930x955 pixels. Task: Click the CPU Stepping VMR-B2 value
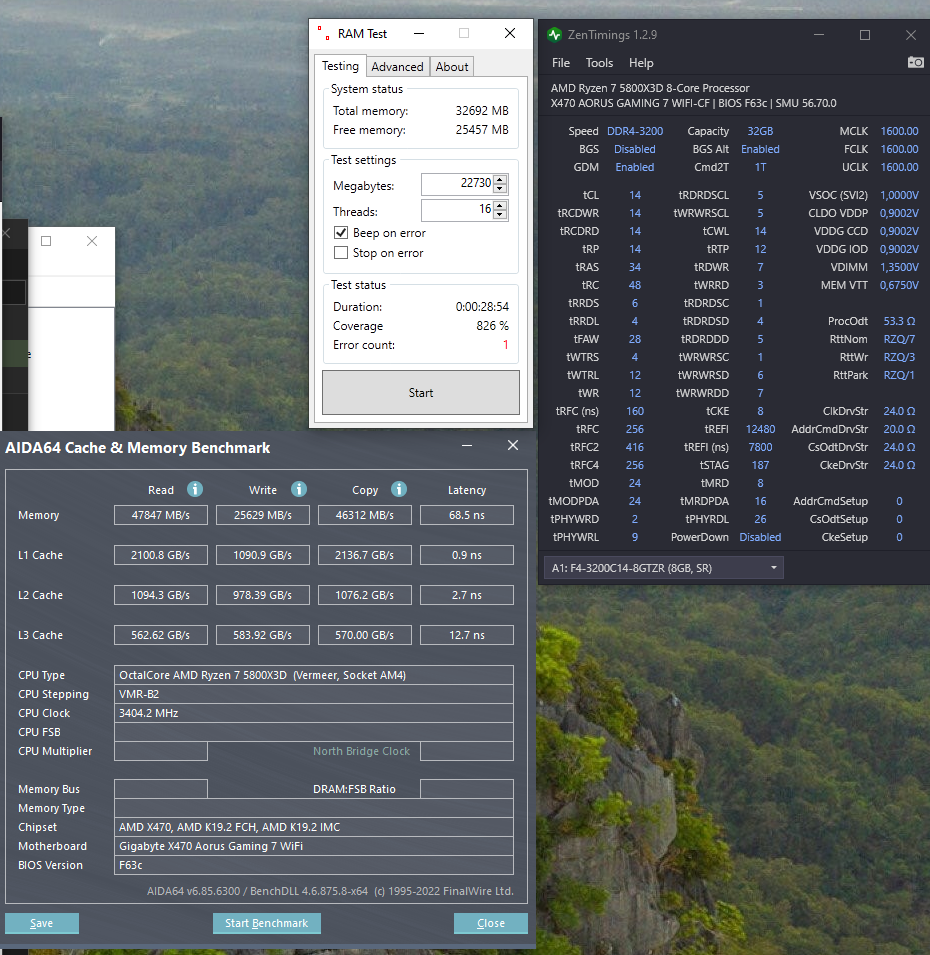pyautogui.click(x=314, y=694)
